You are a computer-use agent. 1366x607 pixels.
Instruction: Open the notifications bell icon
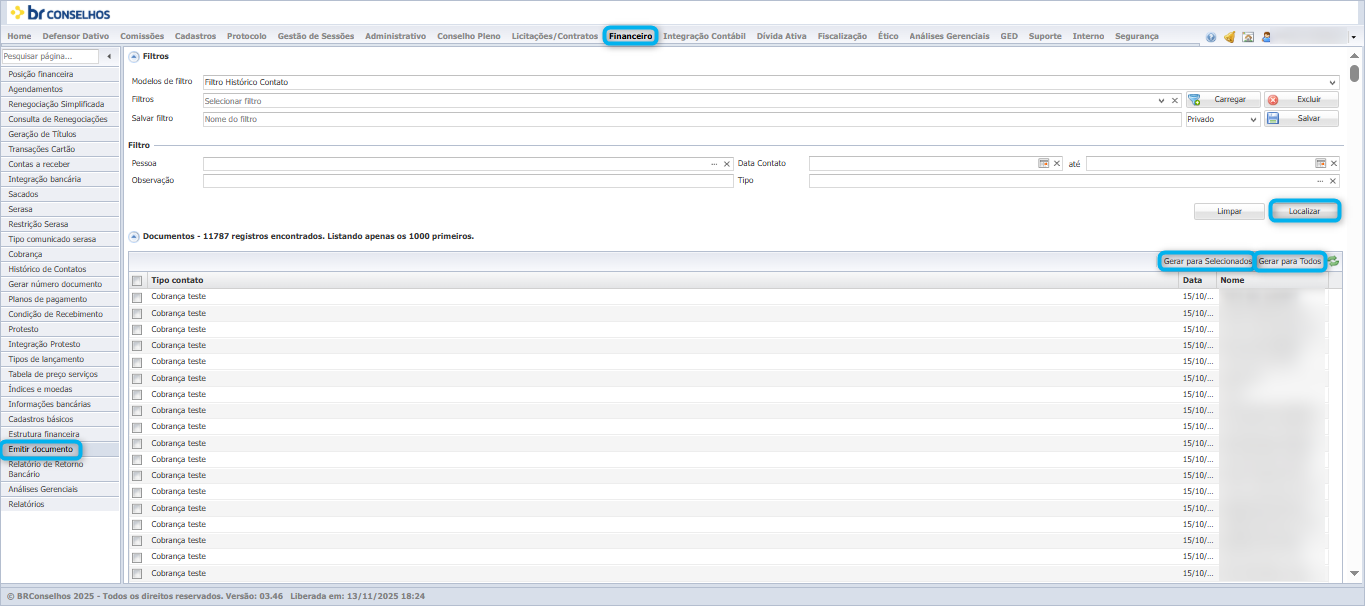pos(1229,37)
